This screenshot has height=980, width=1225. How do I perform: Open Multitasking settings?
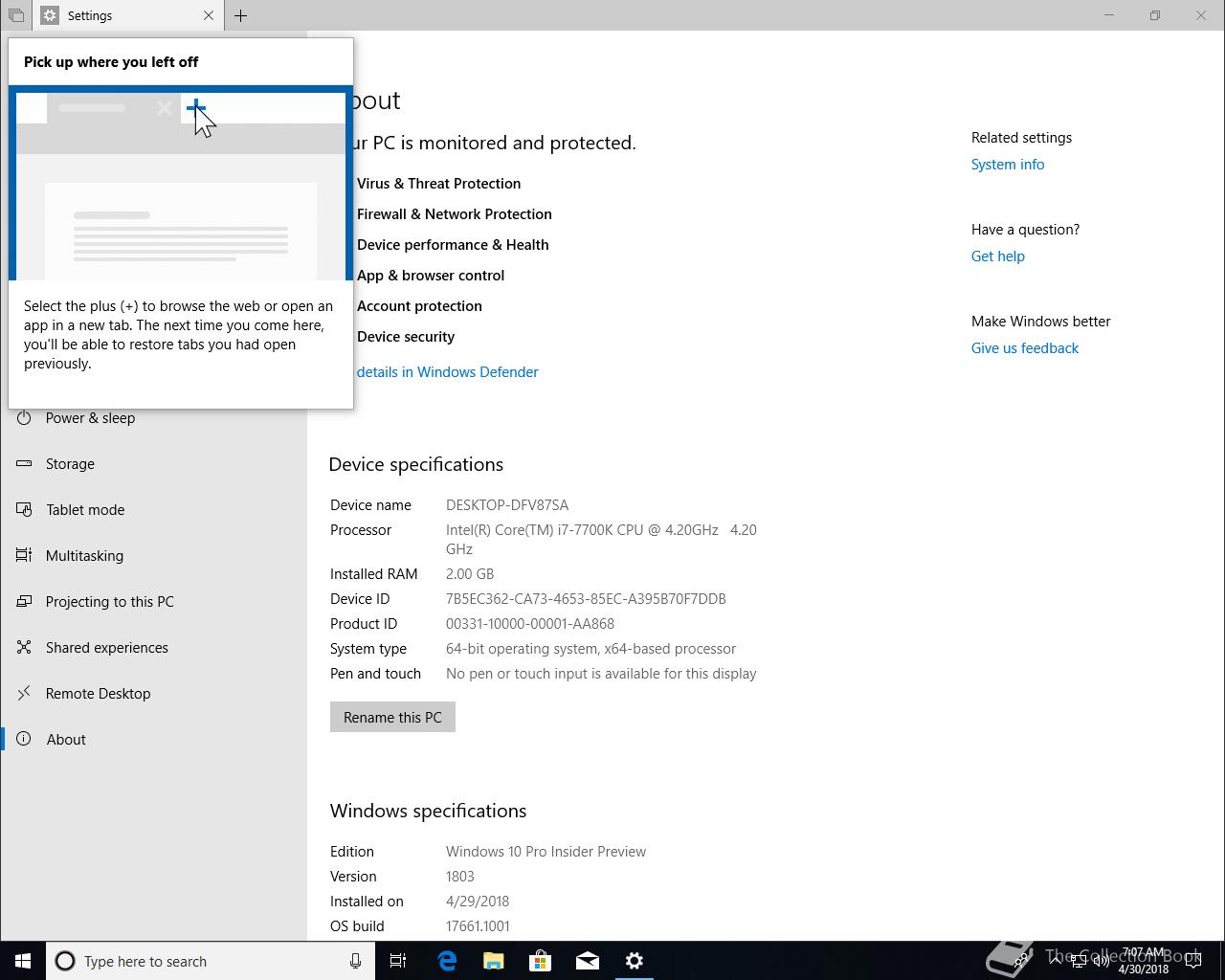pos(84,555)
